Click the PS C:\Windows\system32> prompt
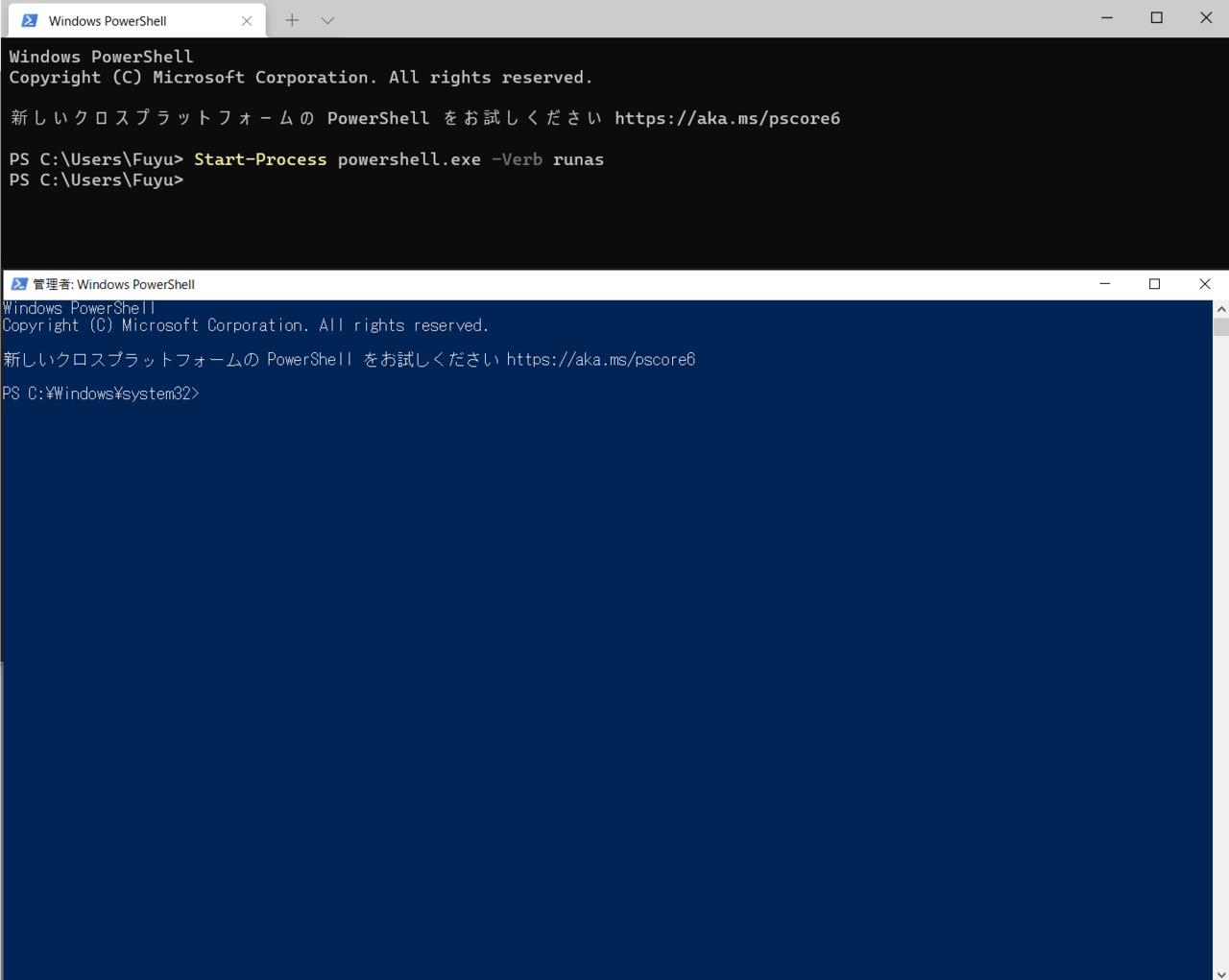The width and height of the screenshot is (1229, 980). (x=101, y=394)
